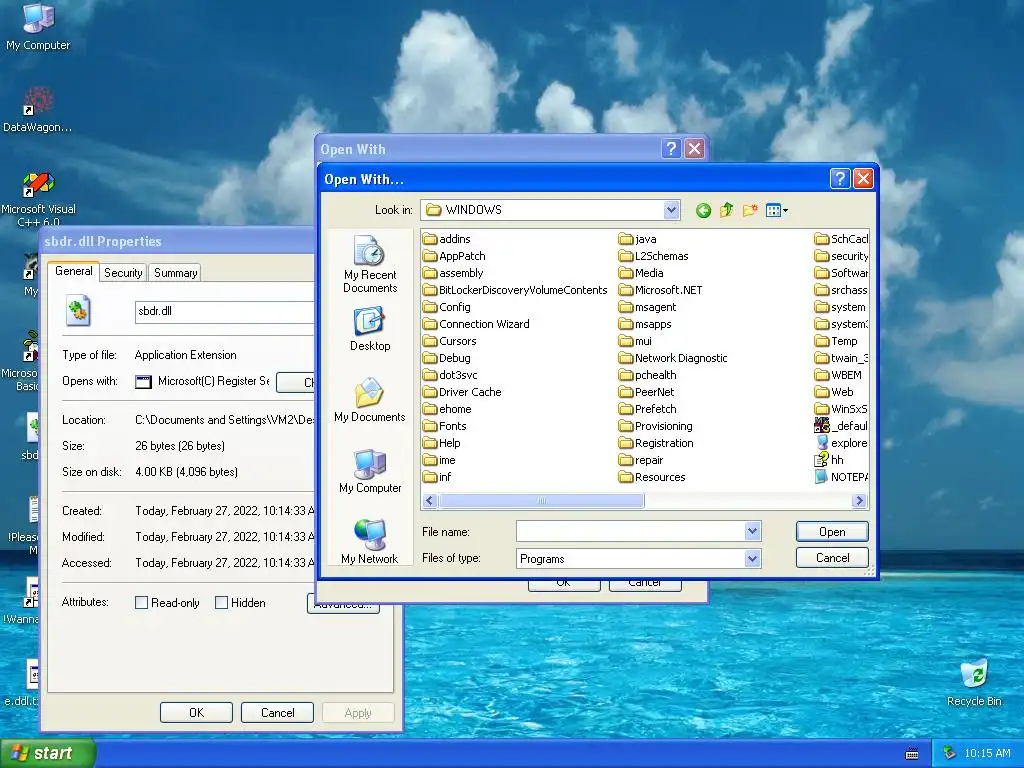Click the sbdr.dll name field in Properties

click(x=225, y=312)
